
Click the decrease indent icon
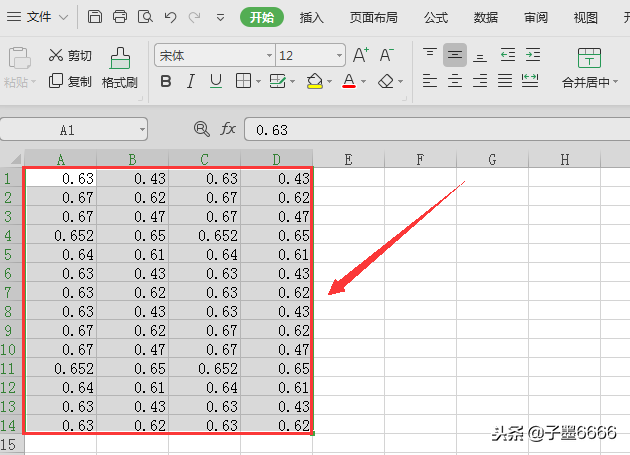pos(508,55)
